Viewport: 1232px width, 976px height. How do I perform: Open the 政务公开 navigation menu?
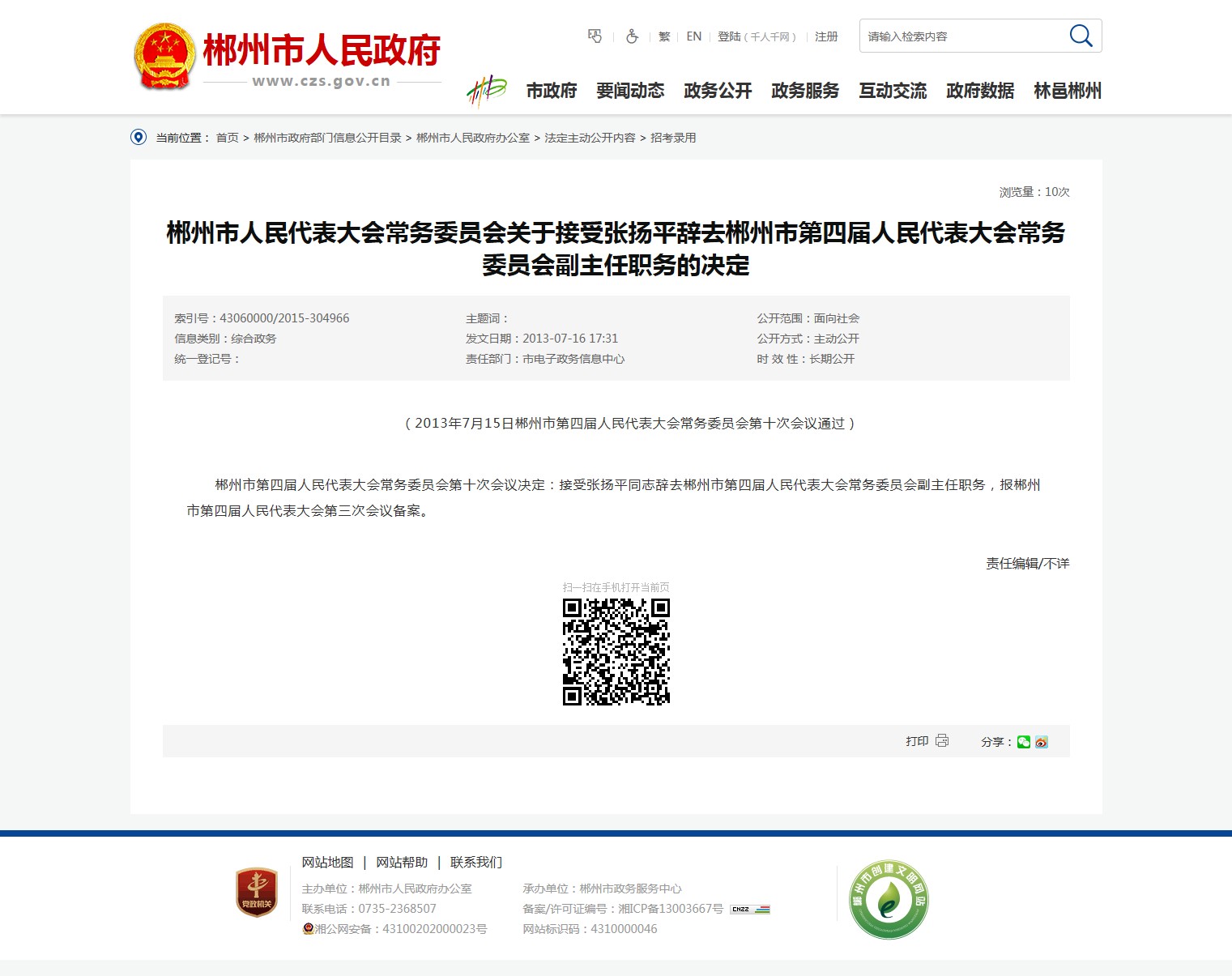pyautogui.click(x=718, y=91)
